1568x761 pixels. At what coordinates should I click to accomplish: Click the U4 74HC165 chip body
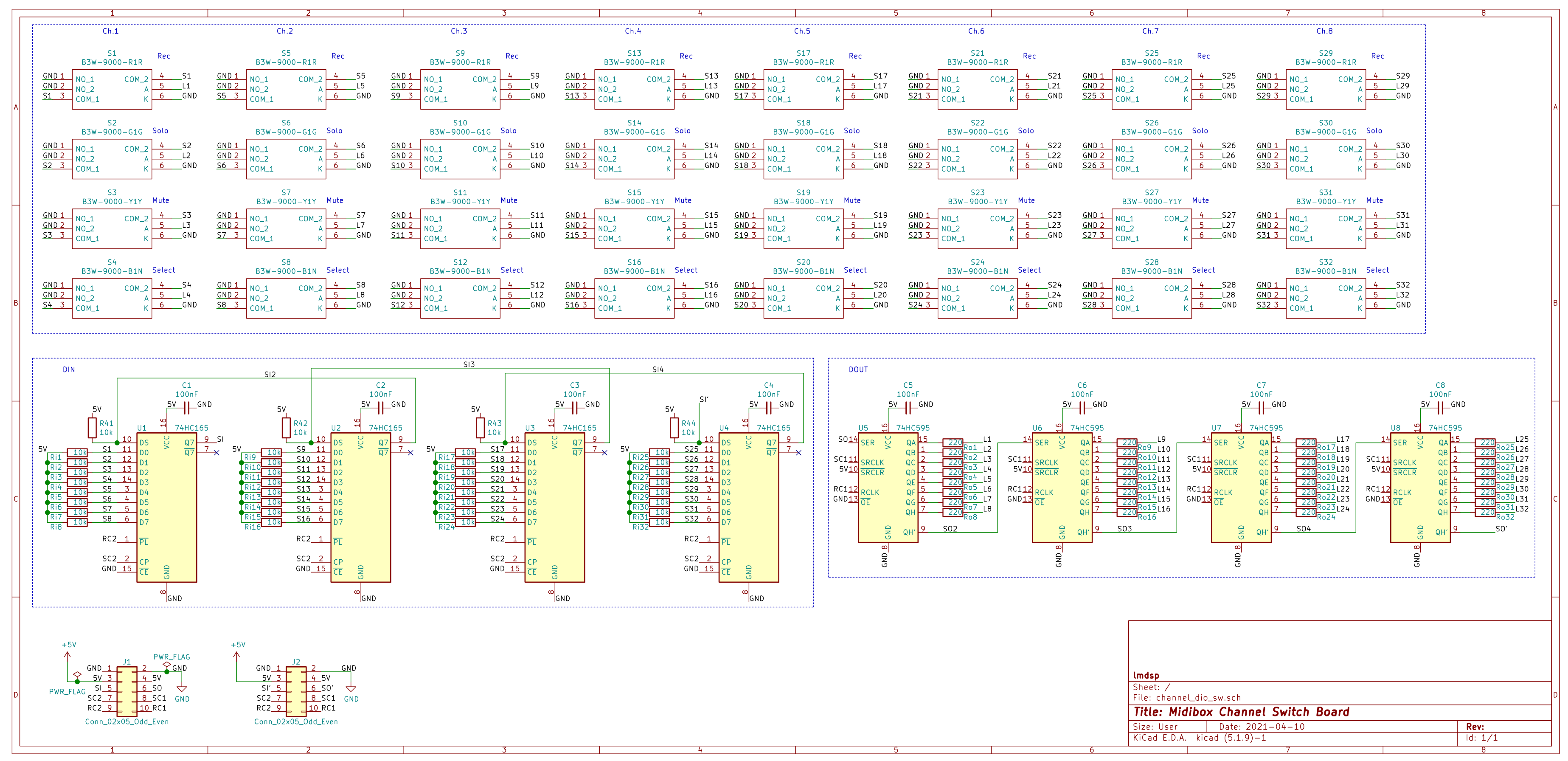[x=749, y=507]
